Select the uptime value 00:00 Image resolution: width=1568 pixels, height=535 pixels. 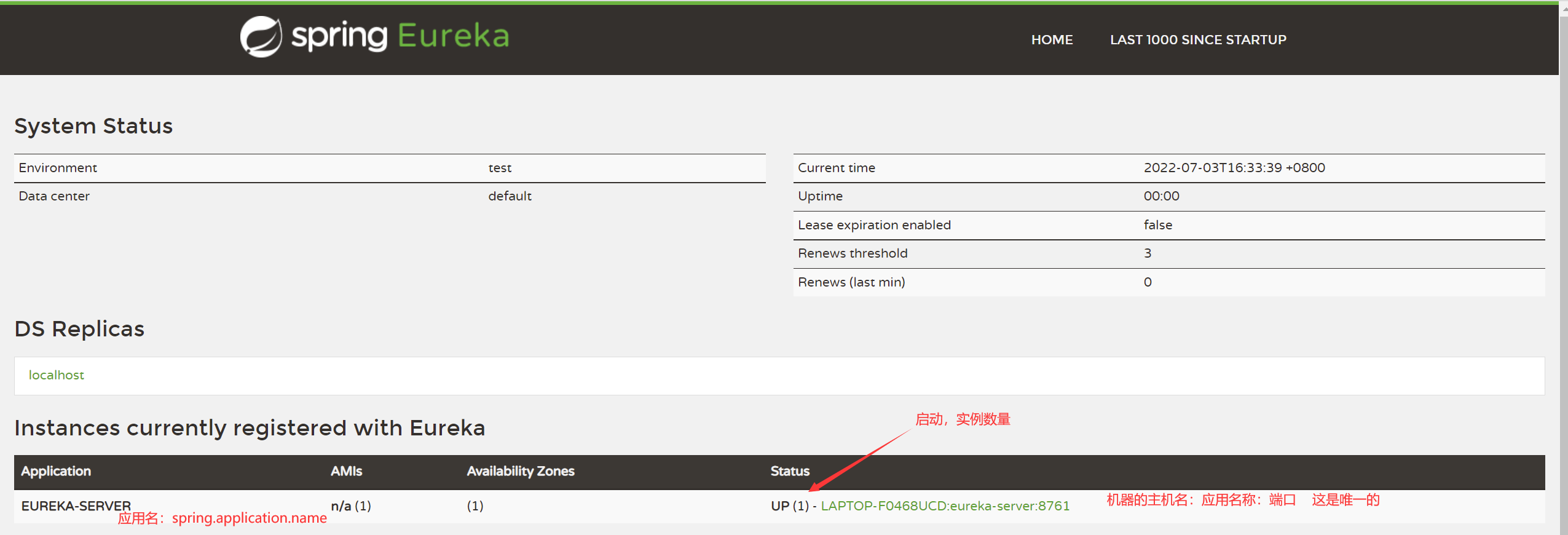pyautogui.click(x=1161, y=196)
